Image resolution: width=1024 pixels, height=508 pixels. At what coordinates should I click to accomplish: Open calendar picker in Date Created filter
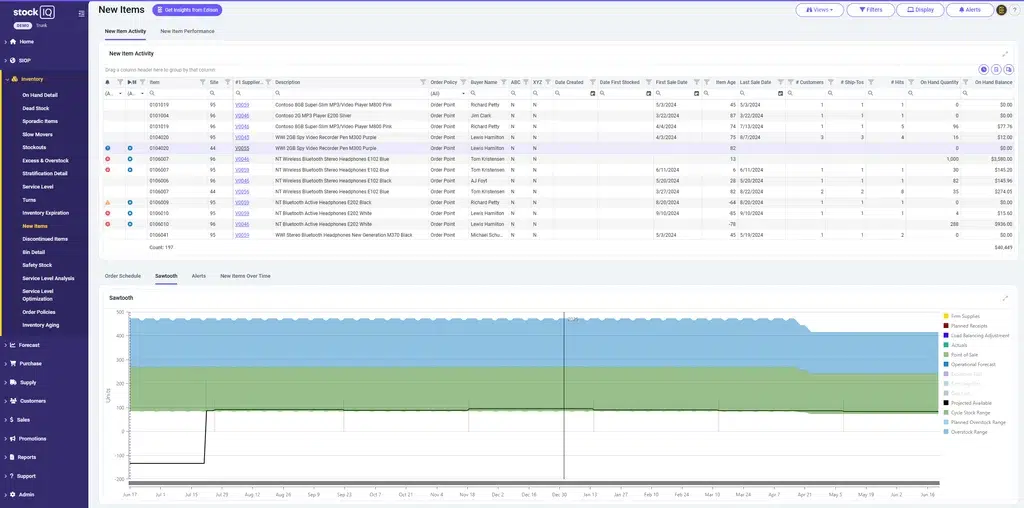coord(592,93)
